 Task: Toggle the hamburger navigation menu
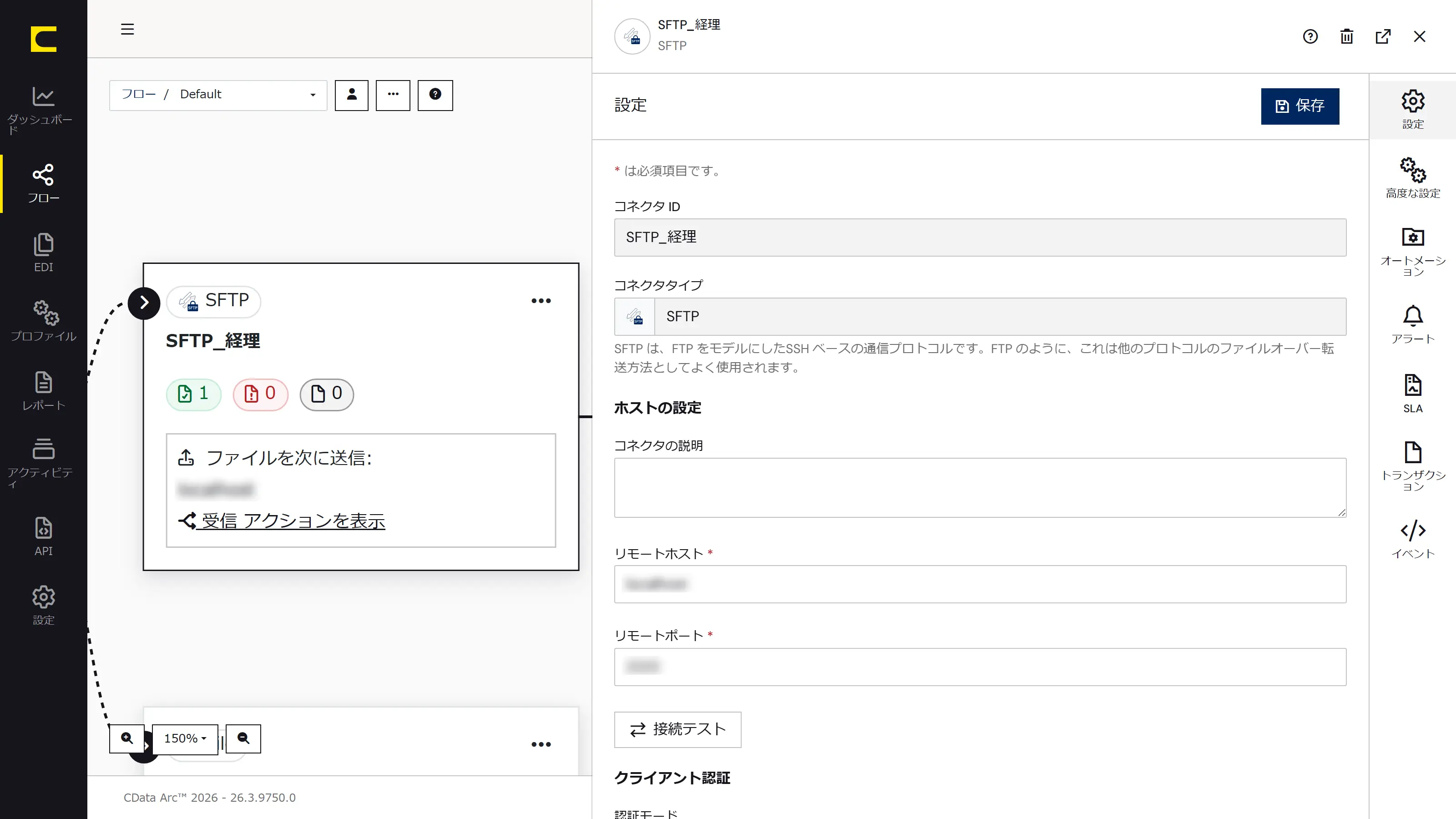(127, 29)
